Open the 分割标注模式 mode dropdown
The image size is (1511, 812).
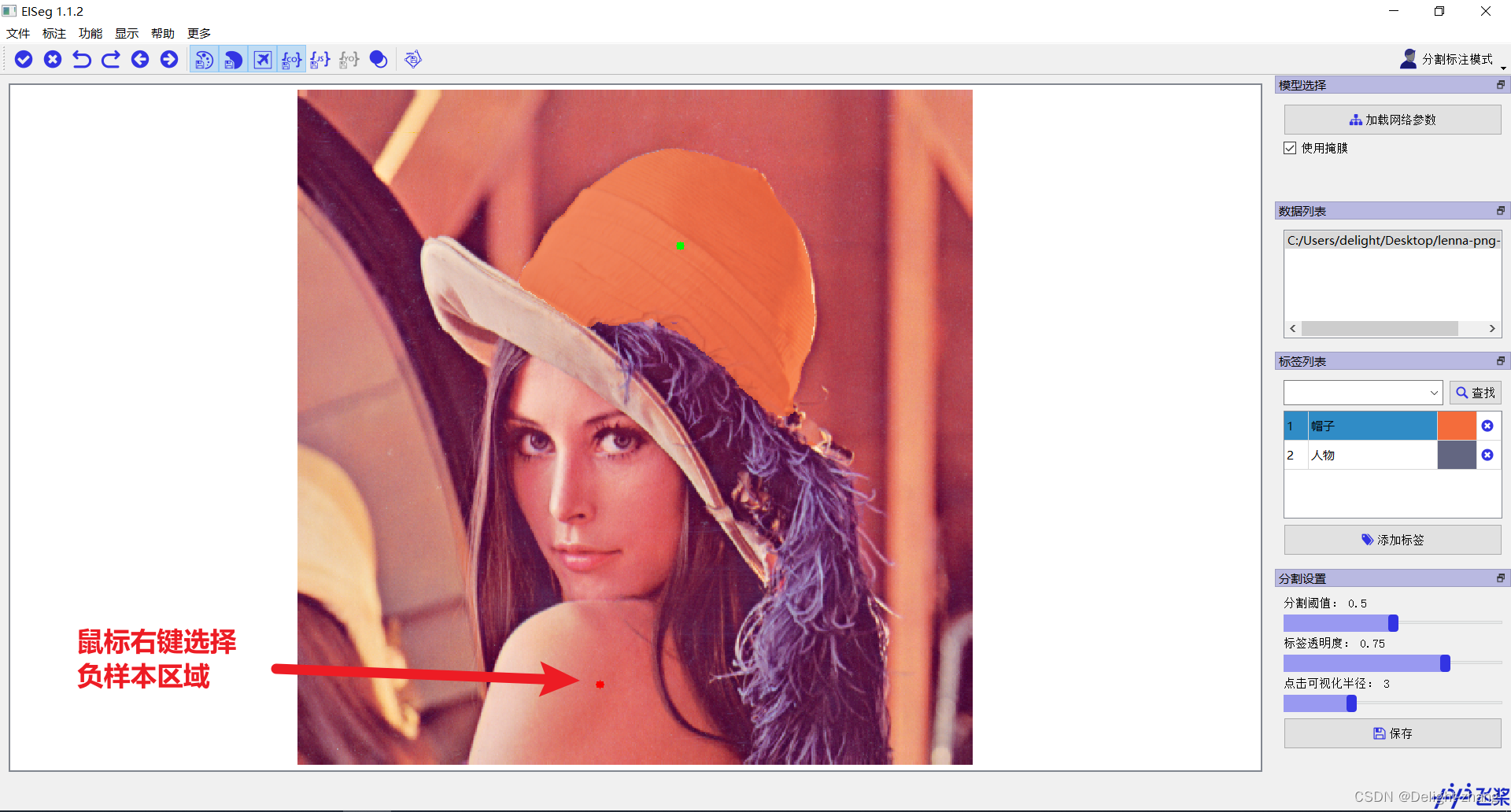[x=1453, y=59]
